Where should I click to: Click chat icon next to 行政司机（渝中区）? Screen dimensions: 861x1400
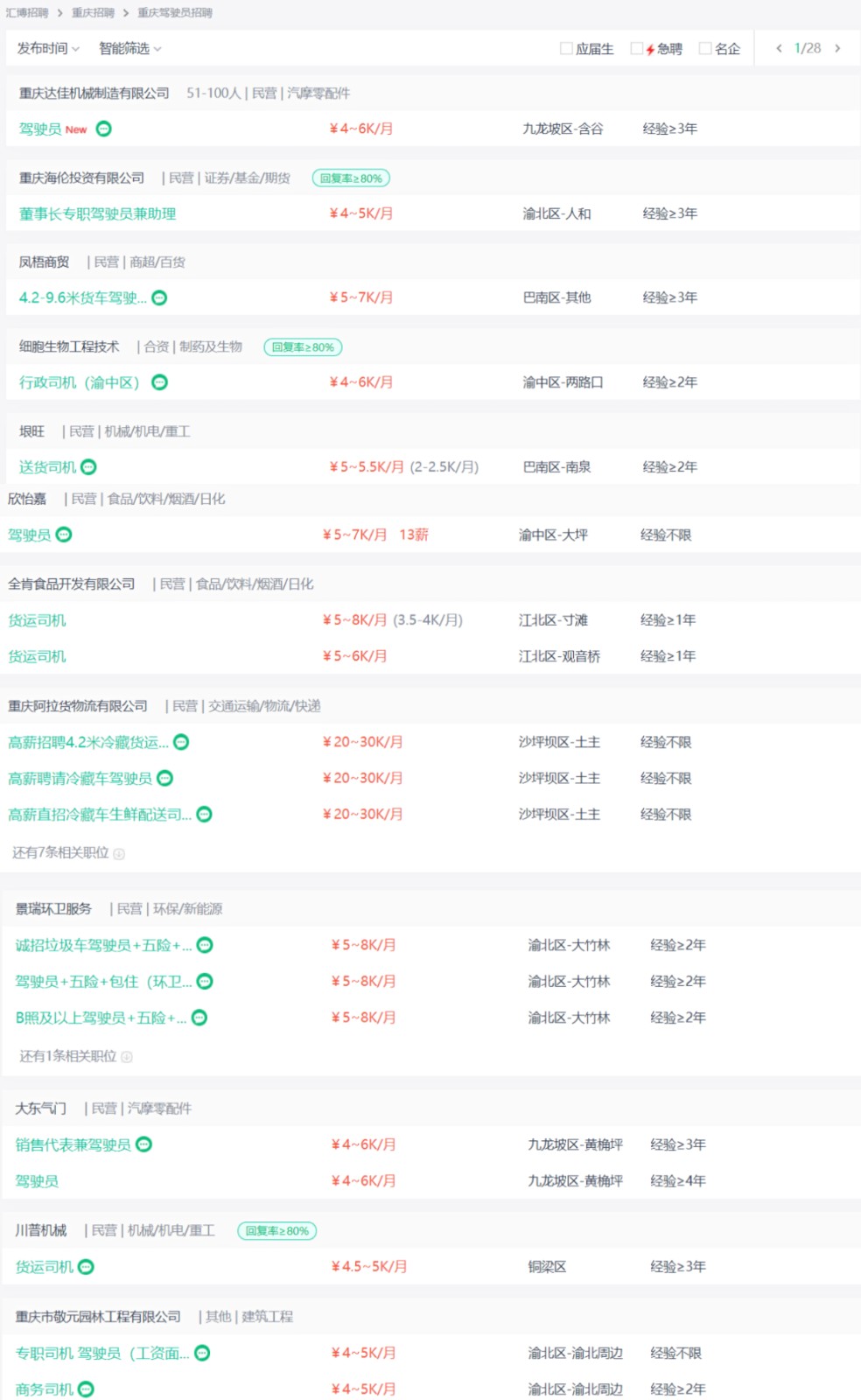click(x=159, y=382)
